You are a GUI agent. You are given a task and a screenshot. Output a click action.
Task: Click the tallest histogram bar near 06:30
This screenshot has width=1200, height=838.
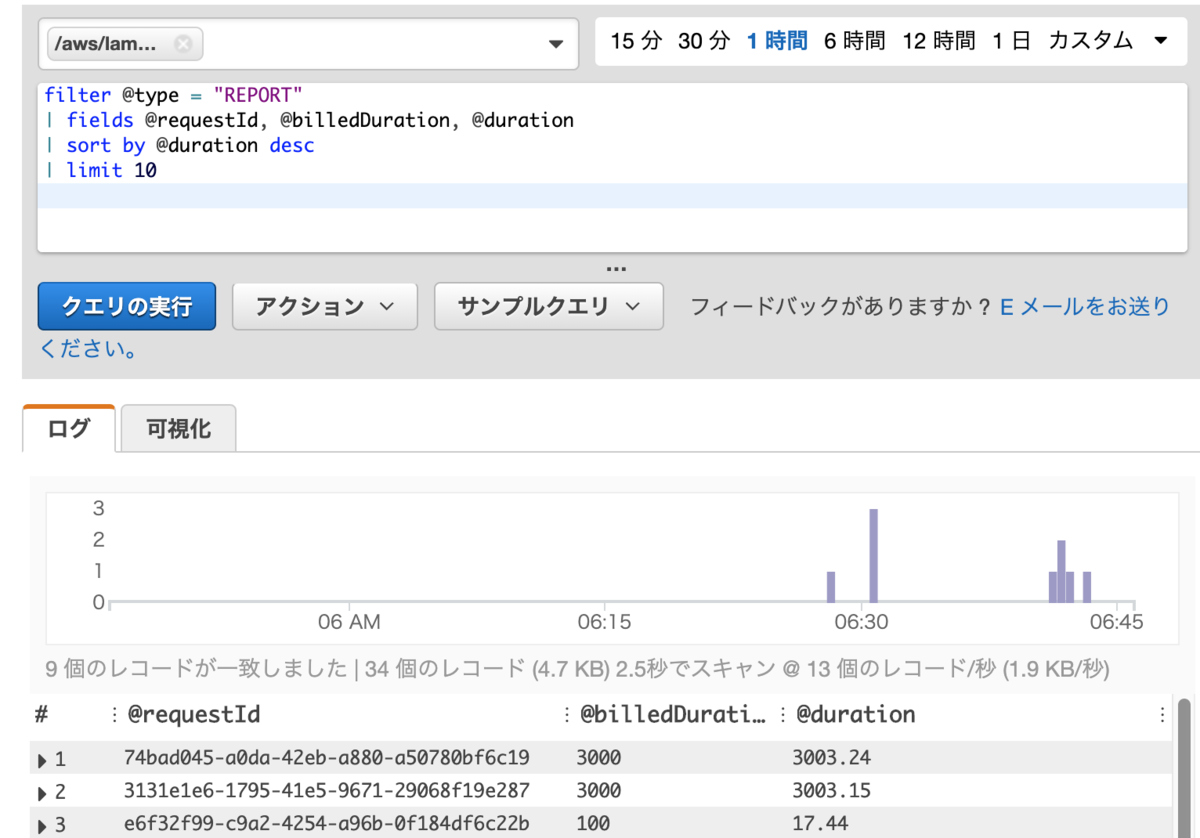point(873,555)
